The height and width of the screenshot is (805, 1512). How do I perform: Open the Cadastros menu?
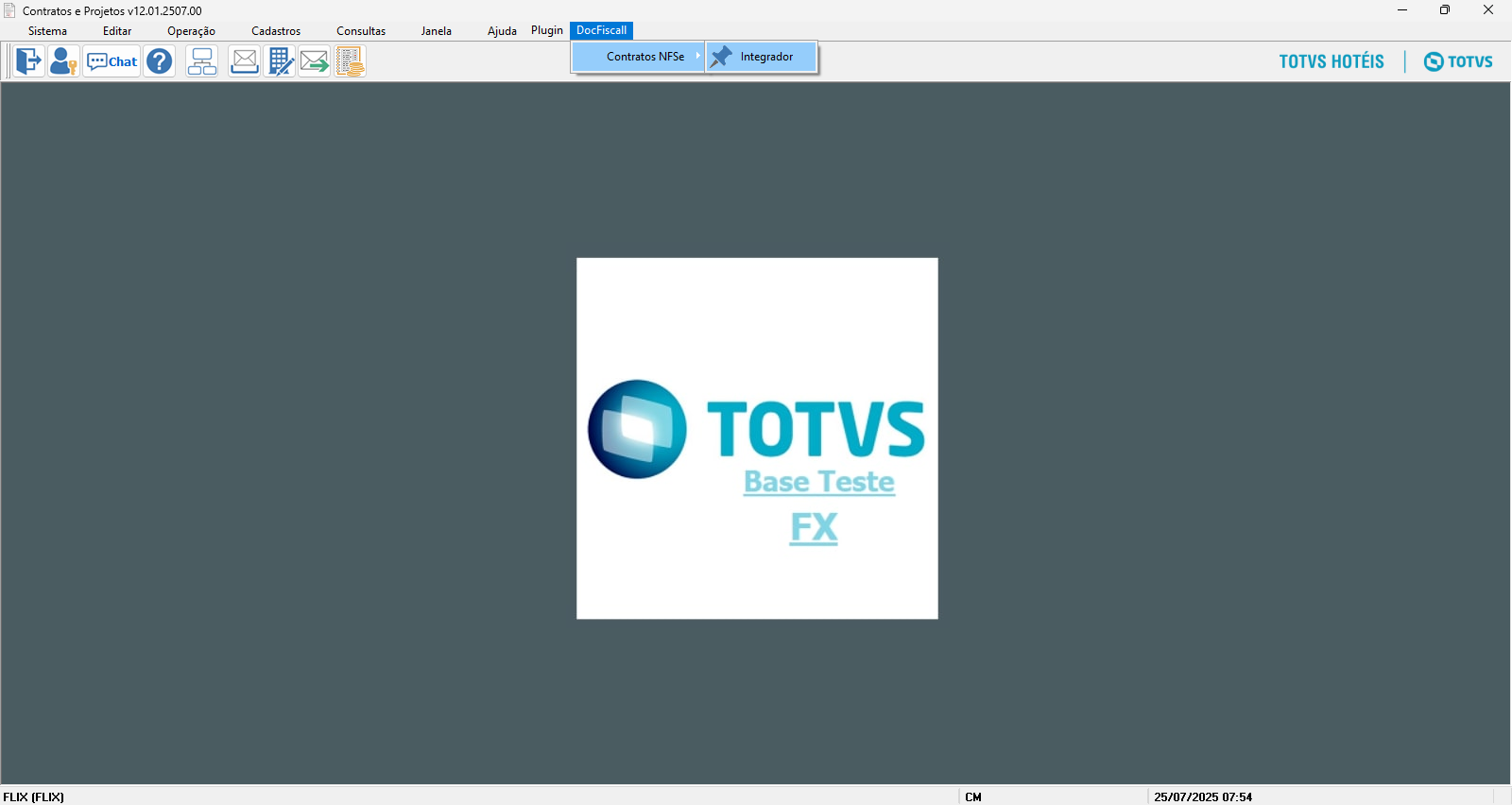click(276, 31)
